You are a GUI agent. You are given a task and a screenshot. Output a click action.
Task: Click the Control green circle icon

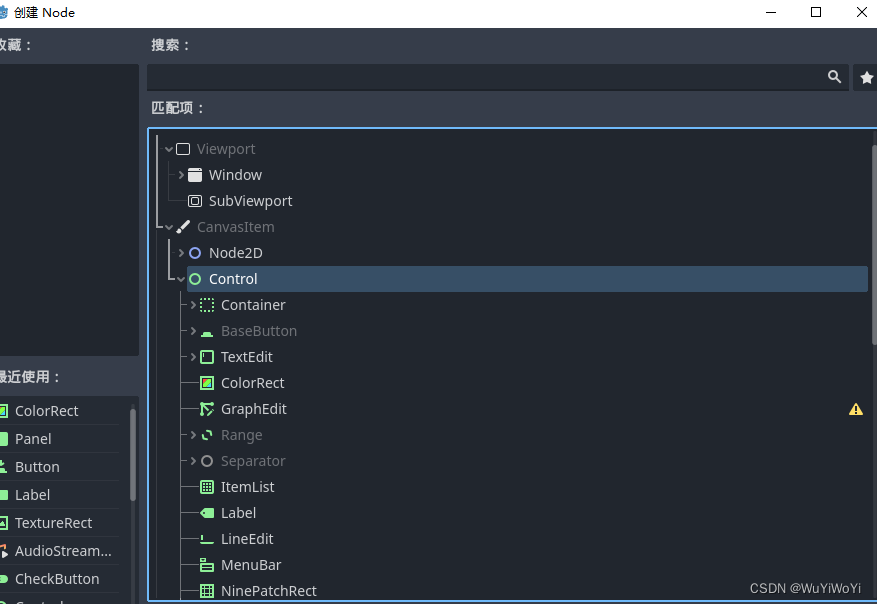tap(195, 279)
